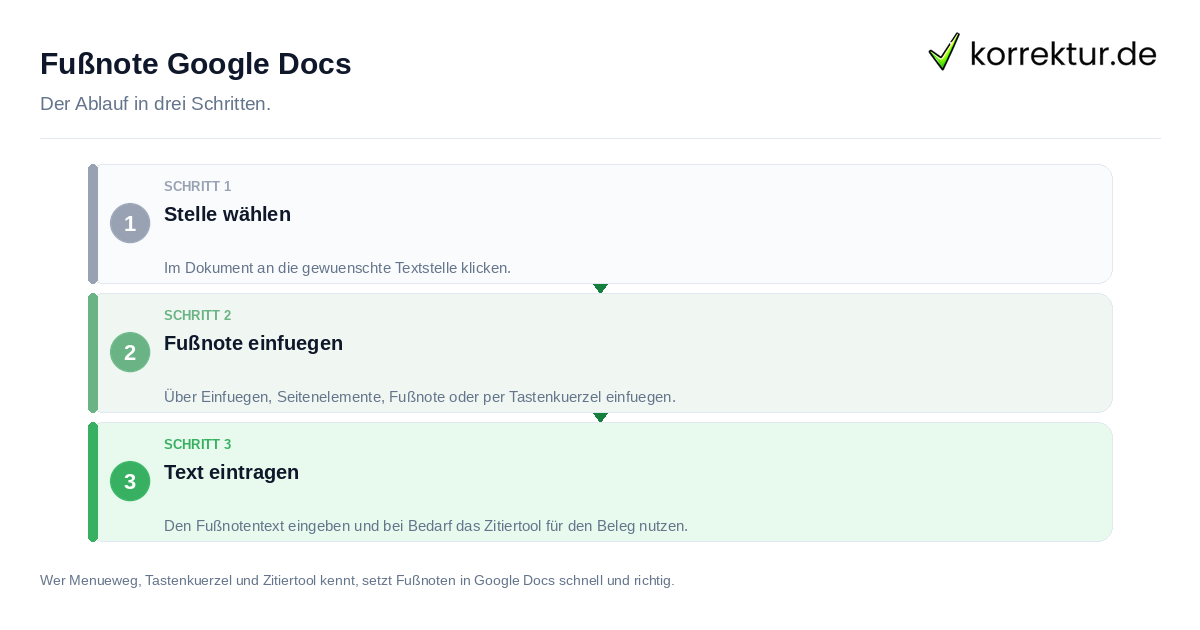Click the 'Stelle wählen' title
Image resolution: width=1200 pixels, height=630 pixels.
(227, 214)
